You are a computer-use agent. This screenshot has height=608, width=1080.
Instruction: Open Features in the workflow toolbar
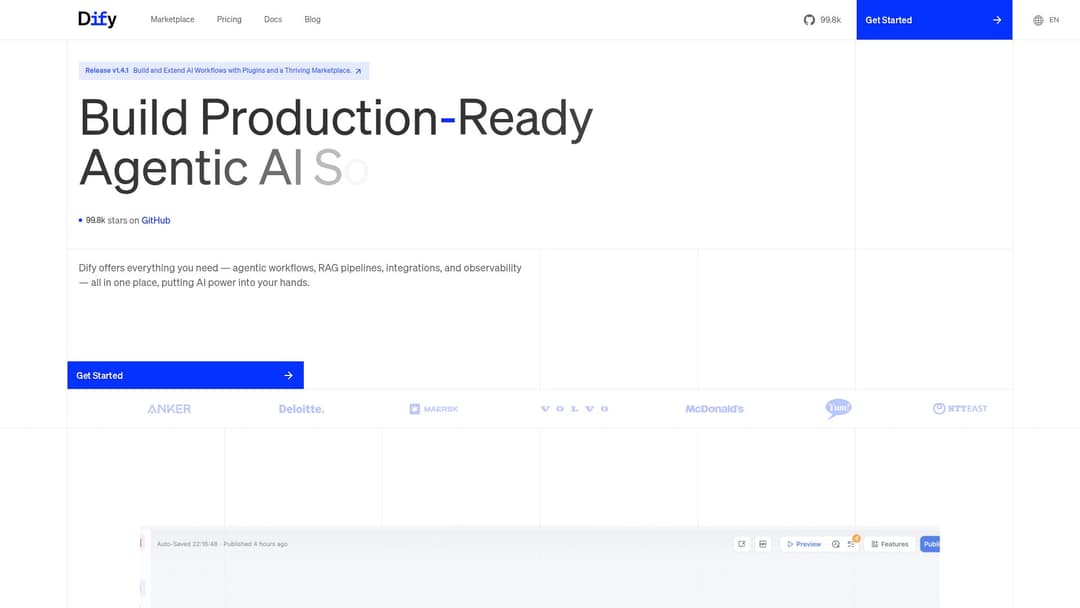click(890, 544)
